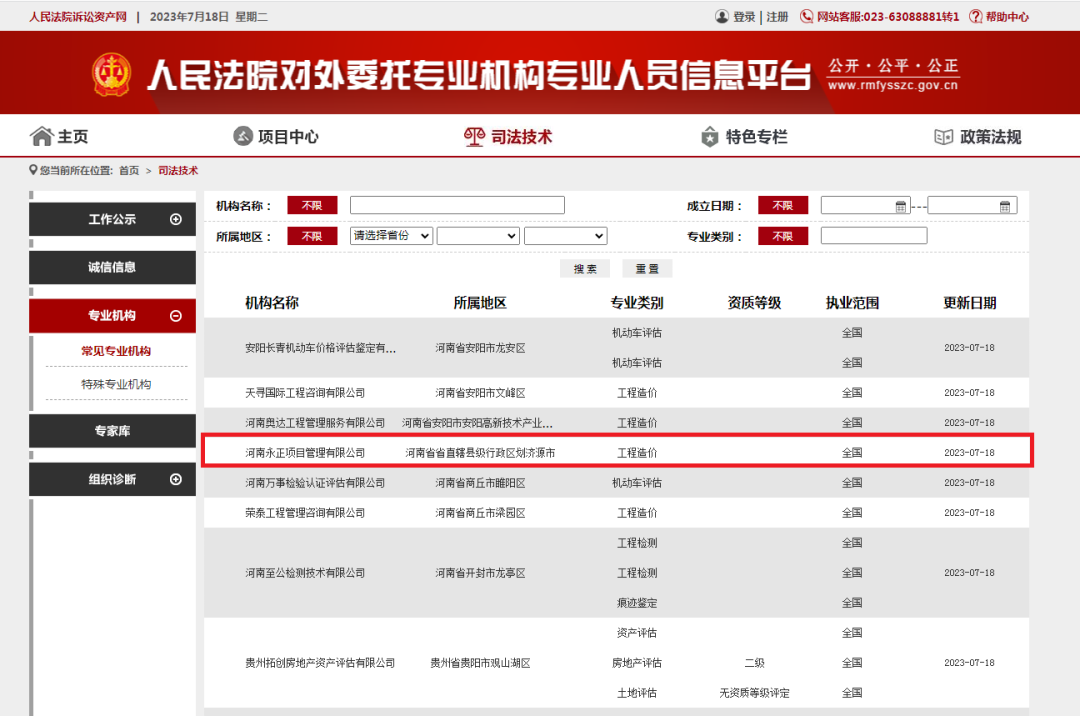Screen dimensions: 1080x716
Task: Click 河南省开封市龙亭区 region cell
Action: click(480, 573)
